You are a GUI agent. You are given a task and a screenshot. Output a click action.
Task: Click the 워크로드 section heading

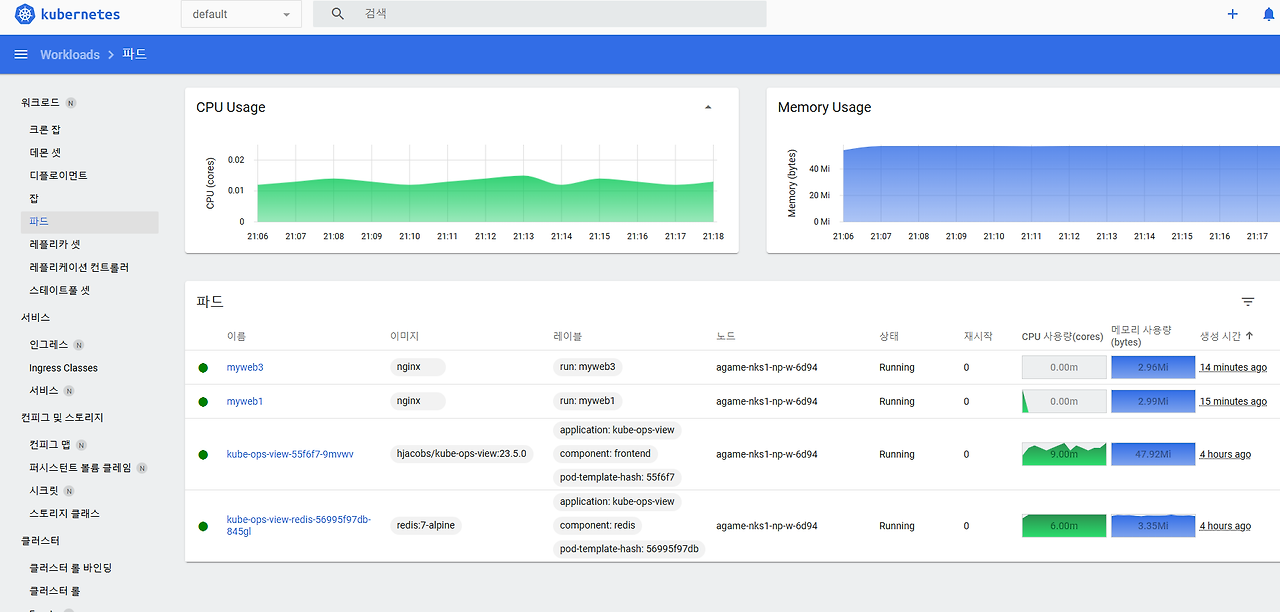pyautogui.click(x=41, y=103)
